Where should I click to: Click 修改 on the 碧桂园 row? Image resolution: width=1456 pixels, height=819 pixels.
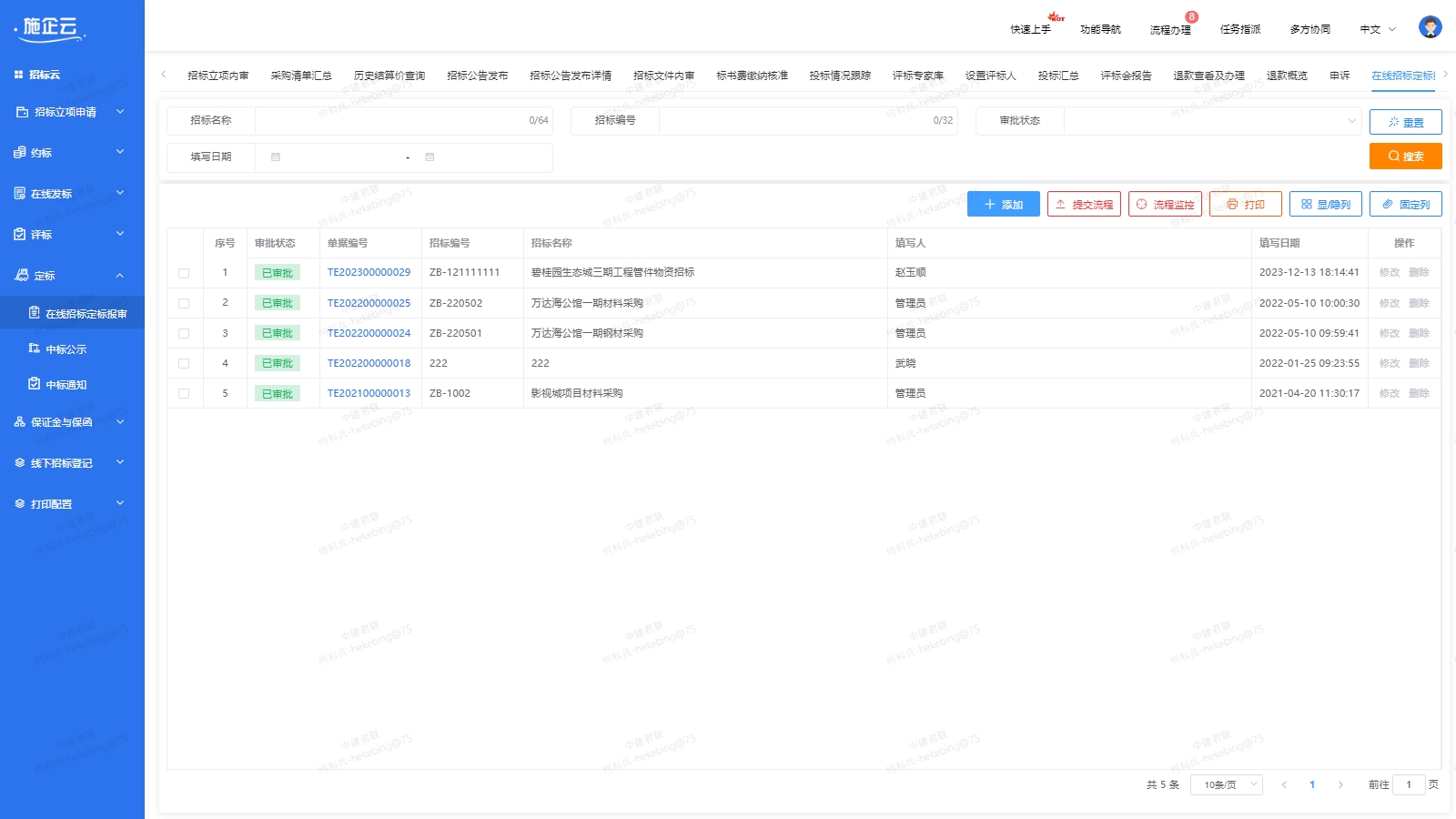1390,272
